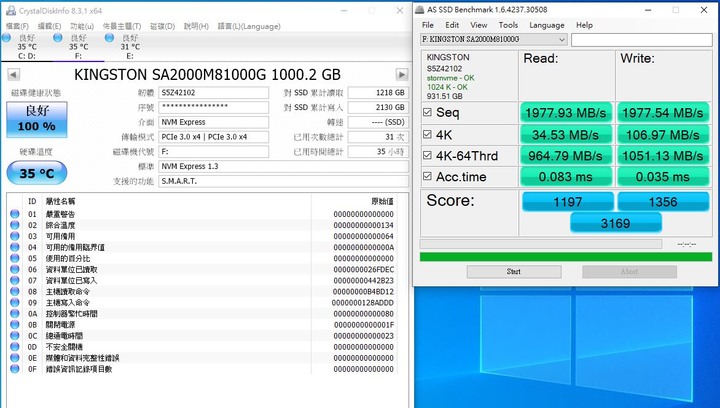
Task: Select the C: D: drive tab
Action: [x=27, y=47]
